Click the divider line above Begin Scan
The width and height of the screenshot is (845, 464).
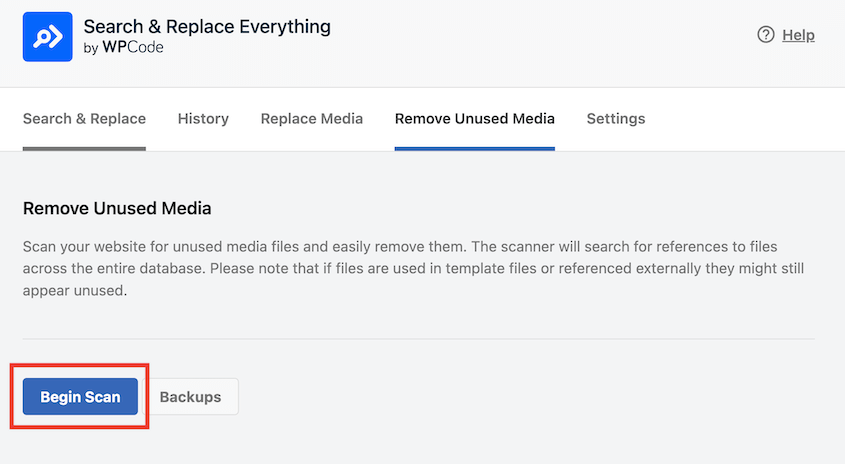pyautogui.click(x=418, y=339)
